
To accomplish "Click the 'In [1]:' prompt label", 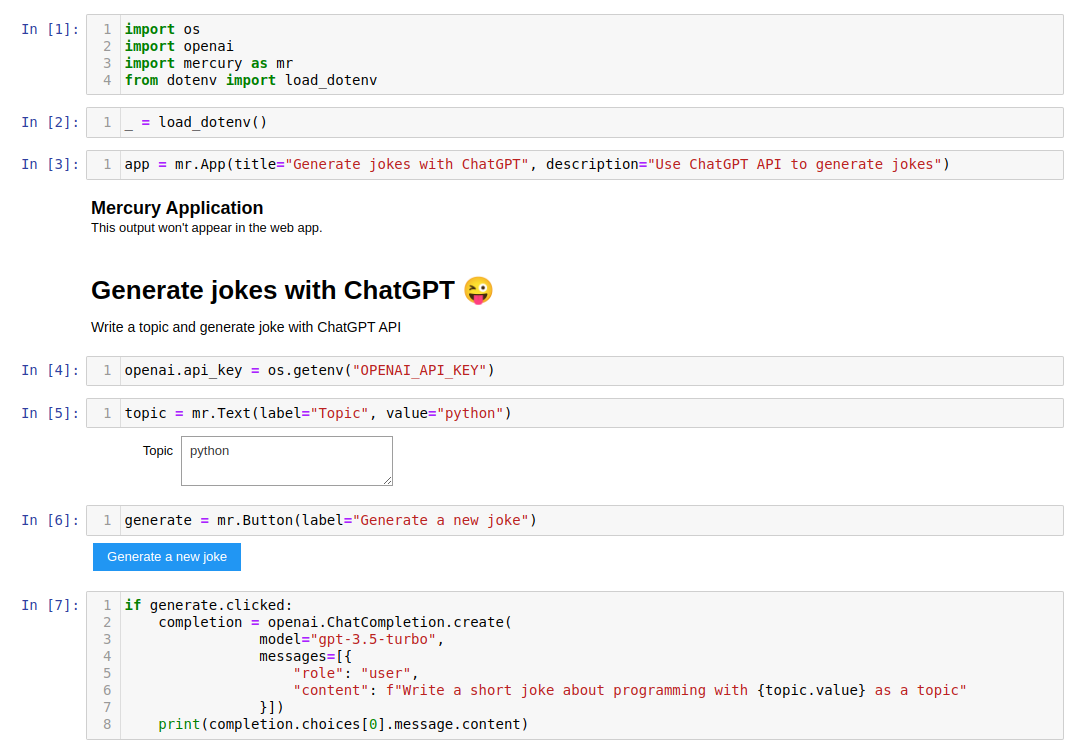I will 50,29.
